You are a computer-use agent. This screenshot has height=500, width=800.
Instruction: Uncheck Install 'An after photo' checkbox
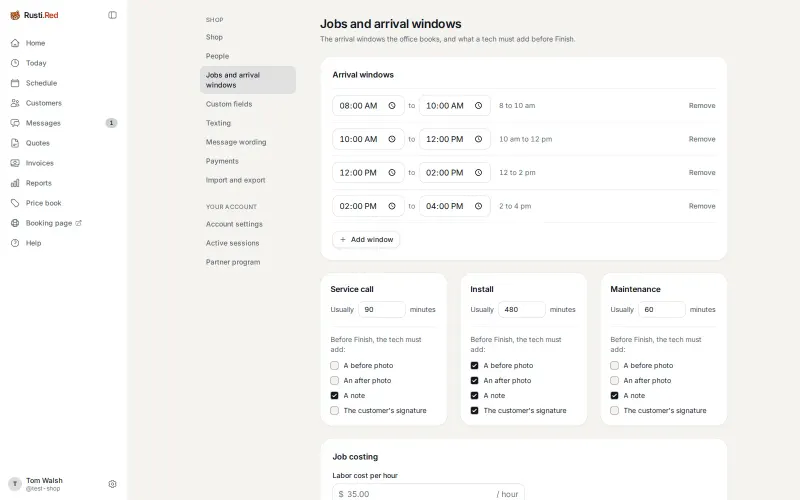[474, 381]
